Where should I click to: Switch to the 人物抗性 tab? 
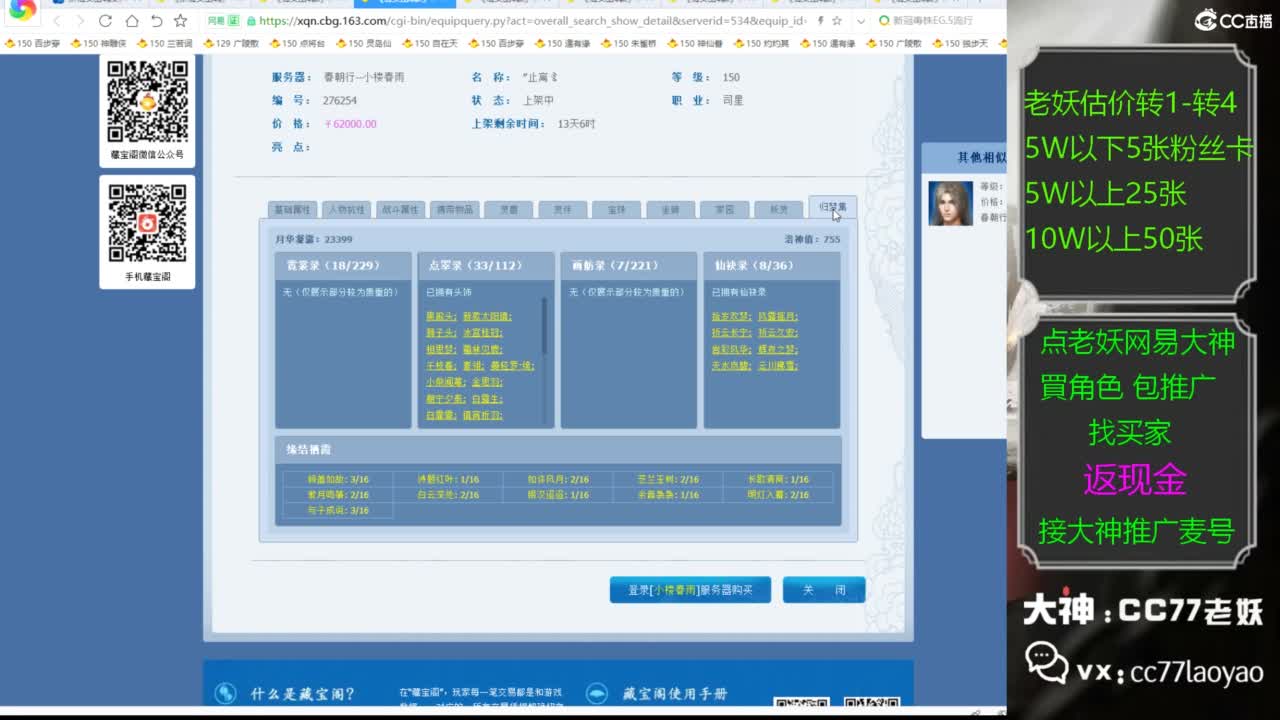click(x=346, y=210)
